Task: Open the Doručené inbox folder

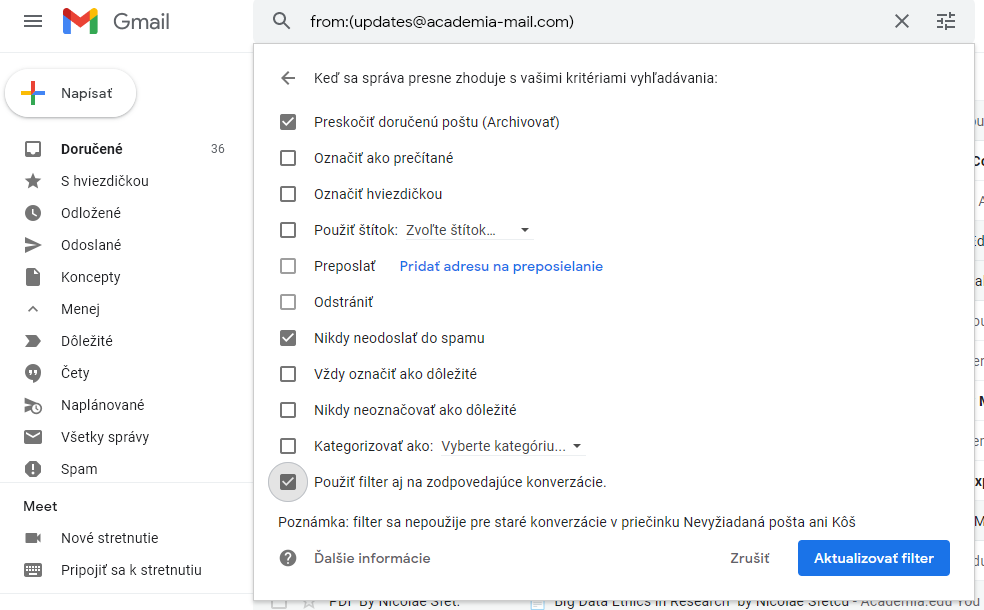Action: 92,149
